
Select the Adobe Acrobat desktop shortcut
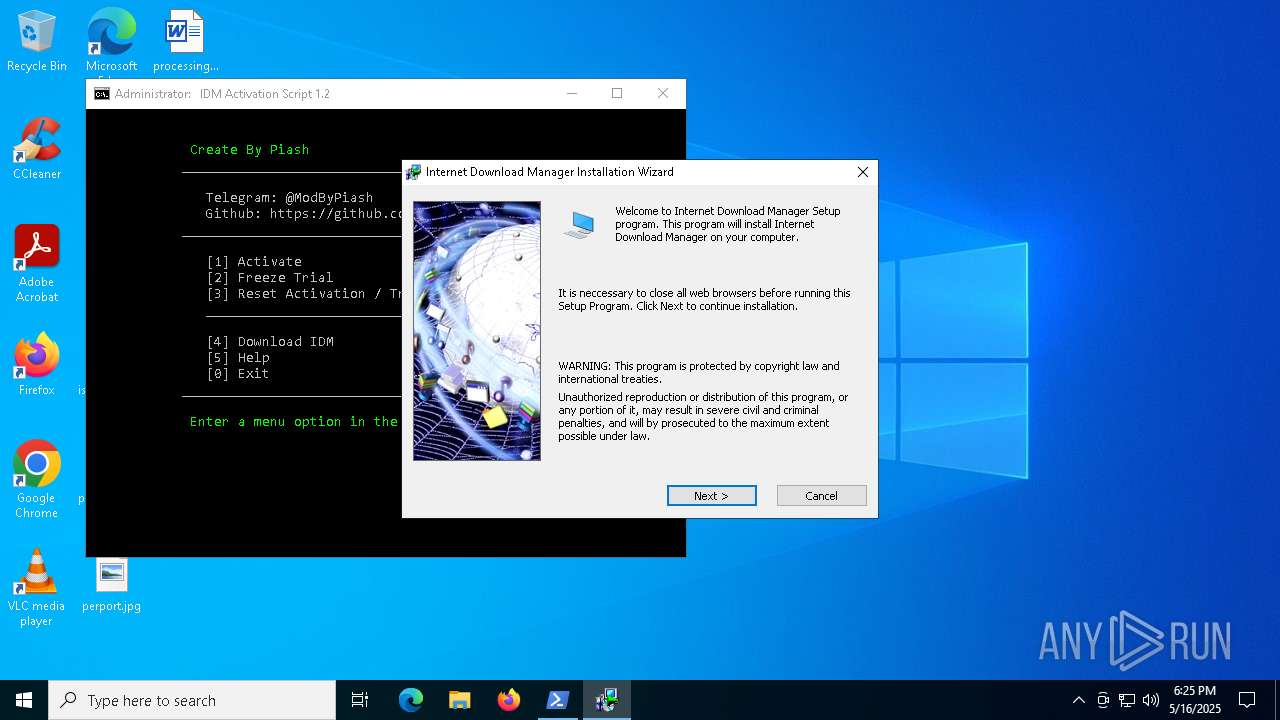37,264
